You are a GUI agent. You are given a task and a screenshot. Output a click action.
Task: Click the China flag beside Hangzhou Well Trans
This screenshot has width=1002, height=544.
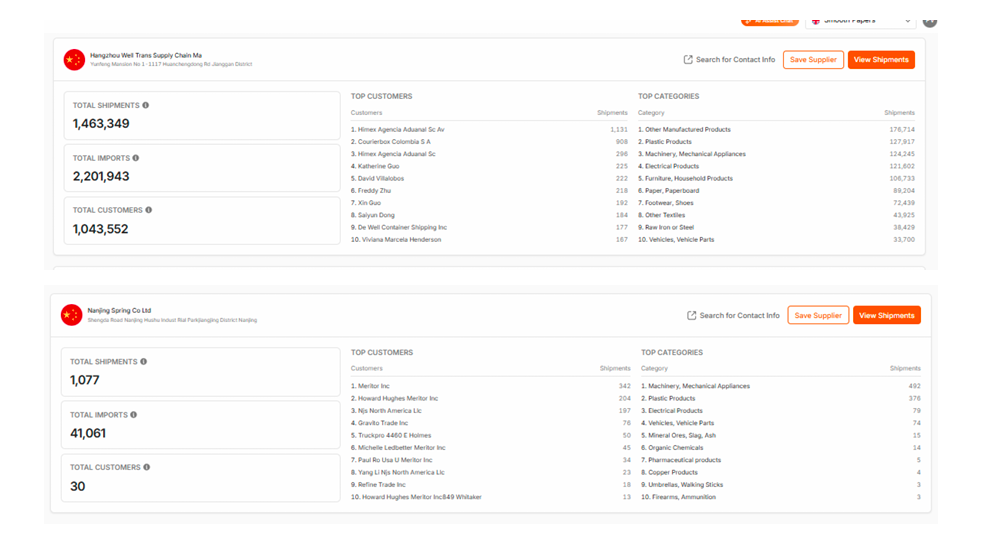(74, 59)
